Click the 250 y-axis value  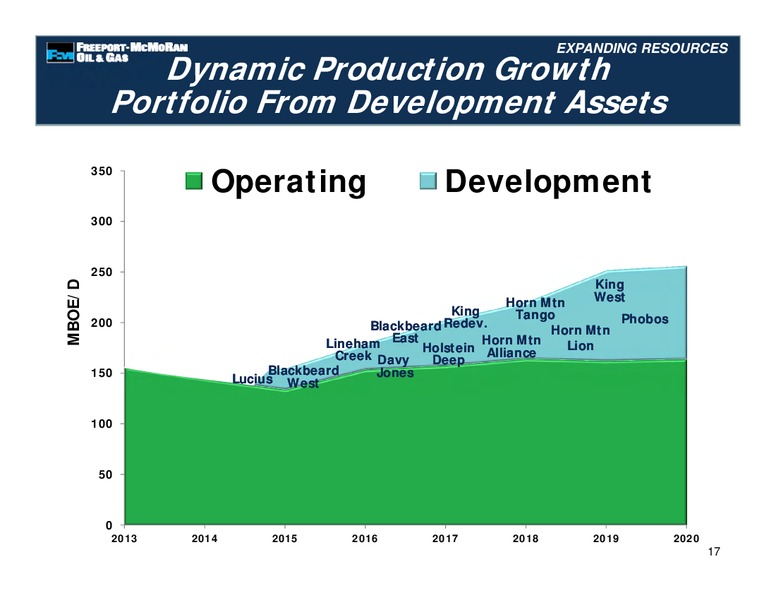[101, 272]
